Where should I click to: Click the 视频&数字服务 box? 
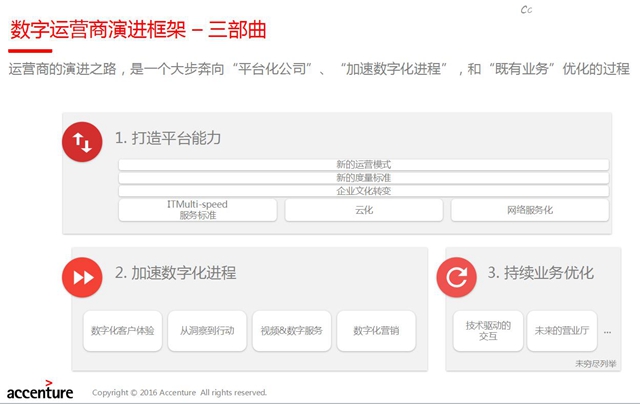[292, 330]
